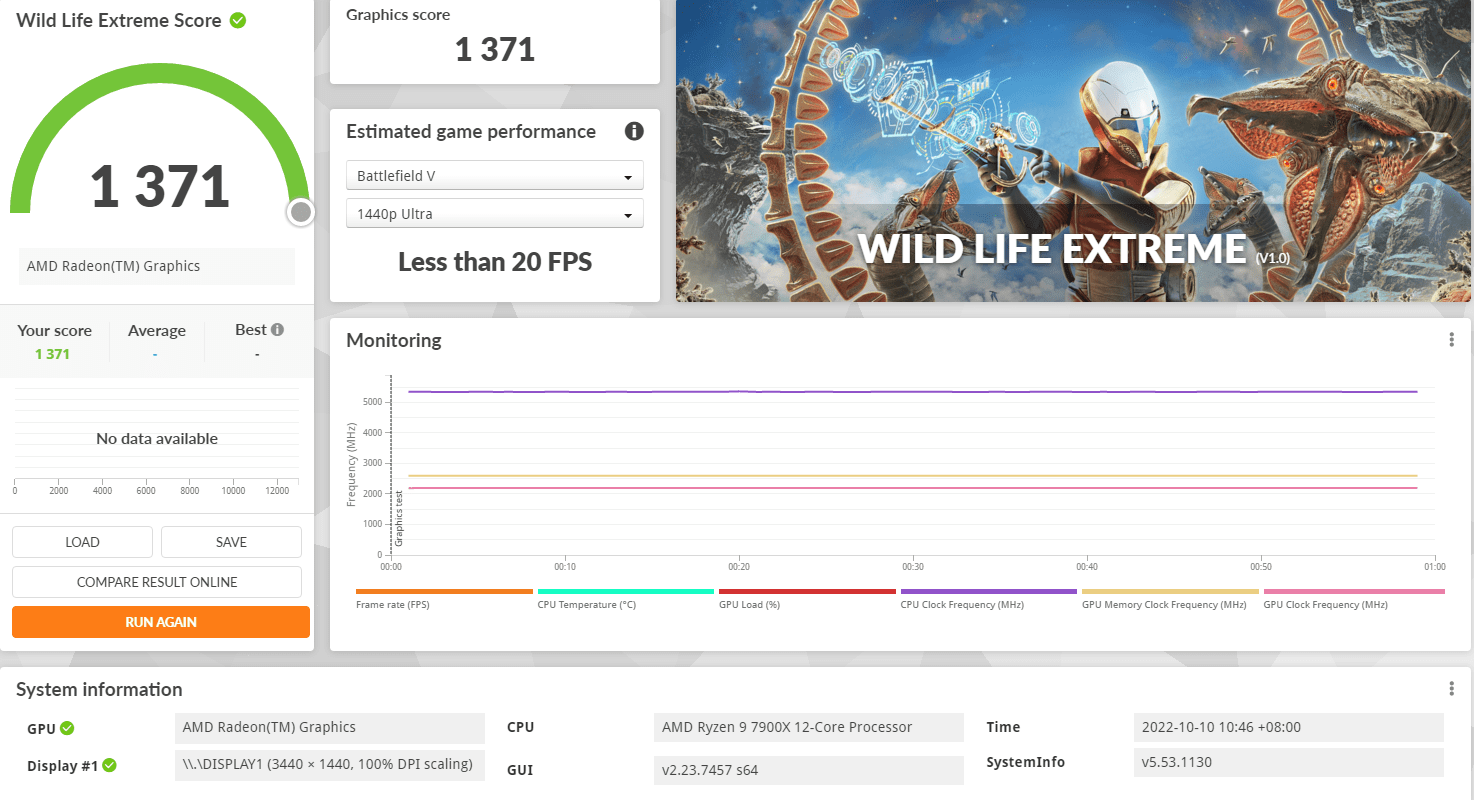Toggle the Frame rate (FPS) legend
This screenshot has height=800, width=1474.
[444, 599]
